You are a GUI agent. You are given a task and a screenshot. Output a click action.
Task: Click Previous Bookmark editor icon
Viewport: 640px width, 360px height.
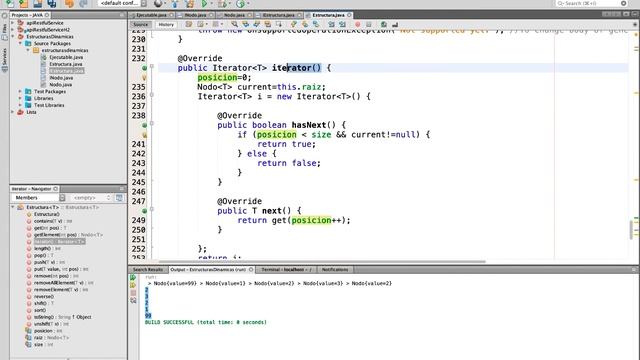point(294,24)
